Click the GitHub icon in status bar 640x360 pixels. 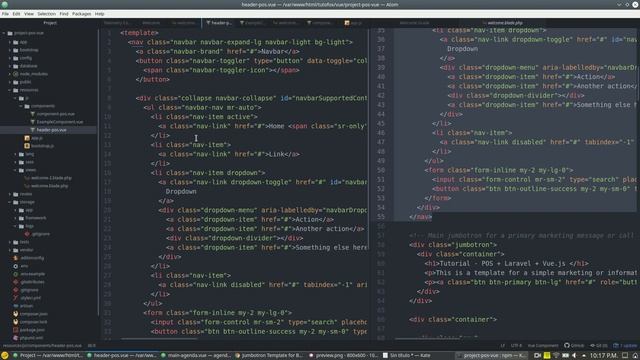pos(567,345)
